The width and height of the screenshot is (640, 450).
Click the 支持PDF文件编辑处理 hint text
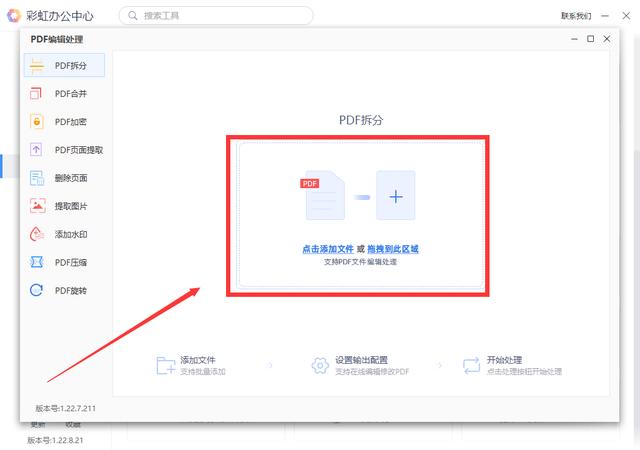pyautogui.click(x=360, y=262)
